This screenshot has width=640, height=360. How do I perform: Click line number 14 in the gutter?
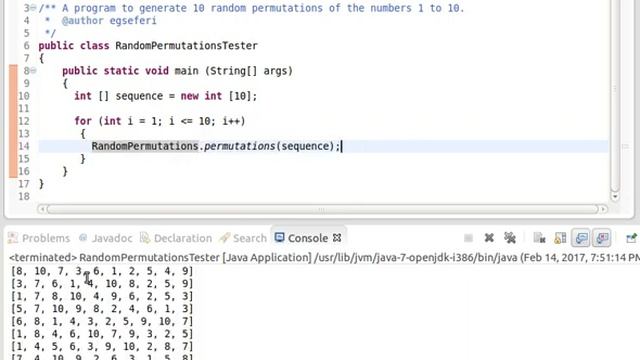(24, 146)
